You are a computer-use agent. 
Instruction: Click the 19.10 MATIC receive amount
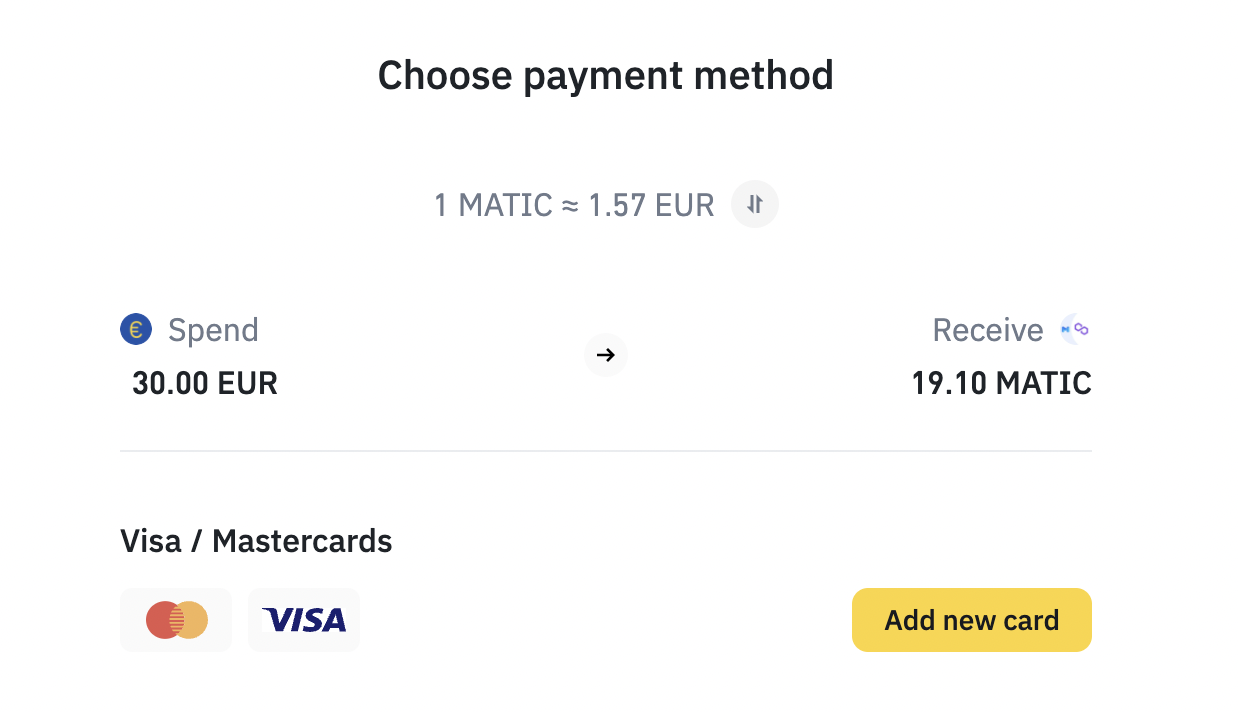(x=1001, y=383)
